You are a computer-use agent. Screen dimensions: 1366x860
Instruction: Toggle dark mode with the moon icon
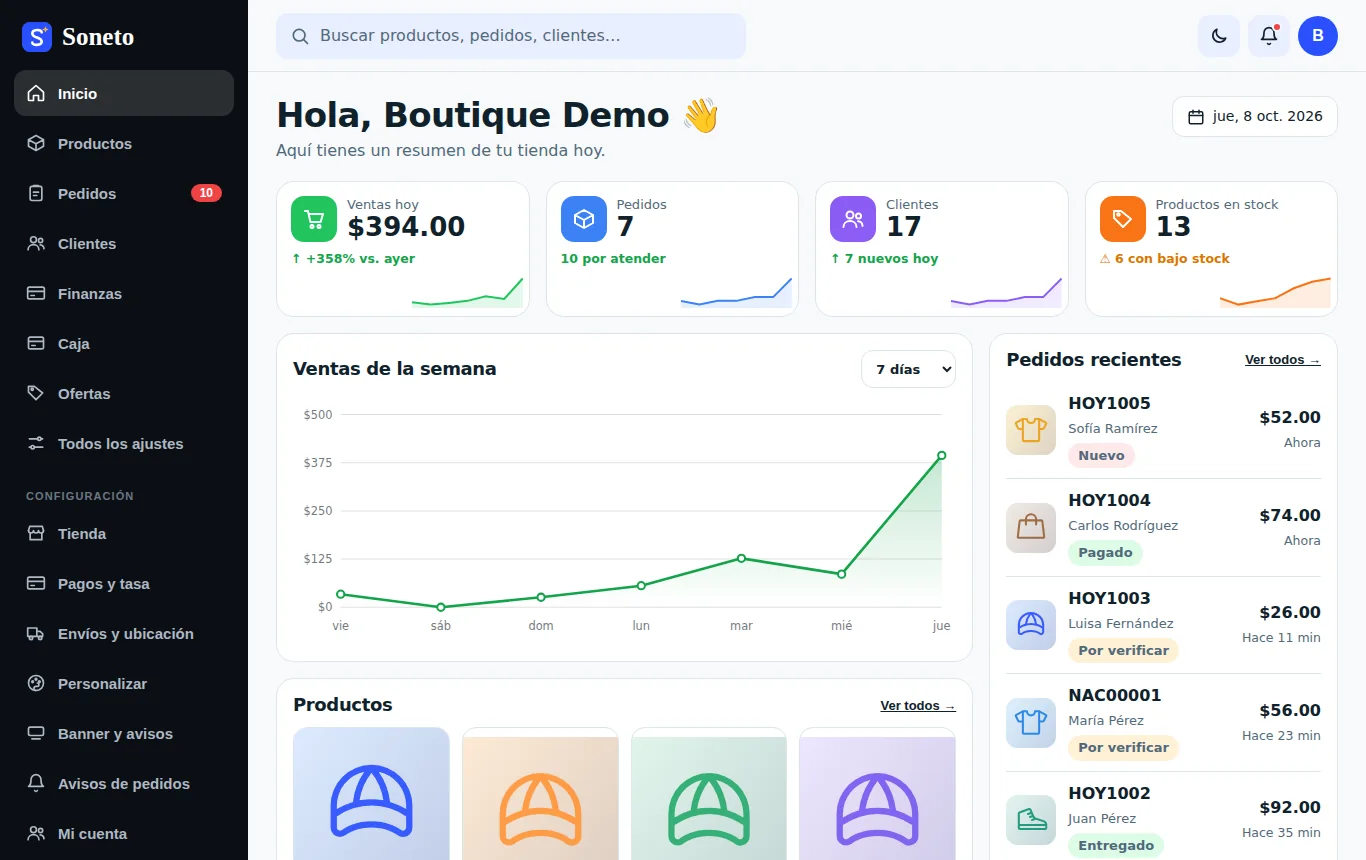1219,36
